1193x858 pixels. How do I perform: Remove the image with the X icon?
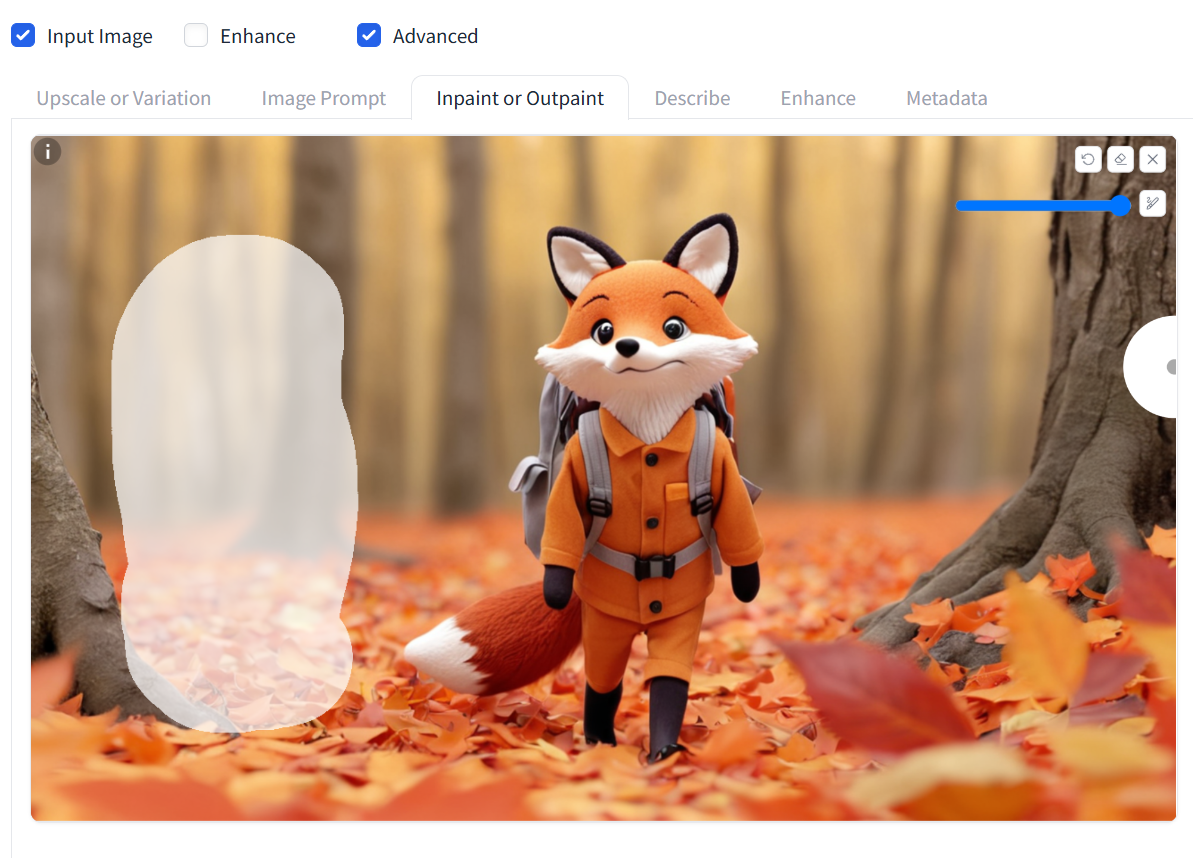point(1153,159)
